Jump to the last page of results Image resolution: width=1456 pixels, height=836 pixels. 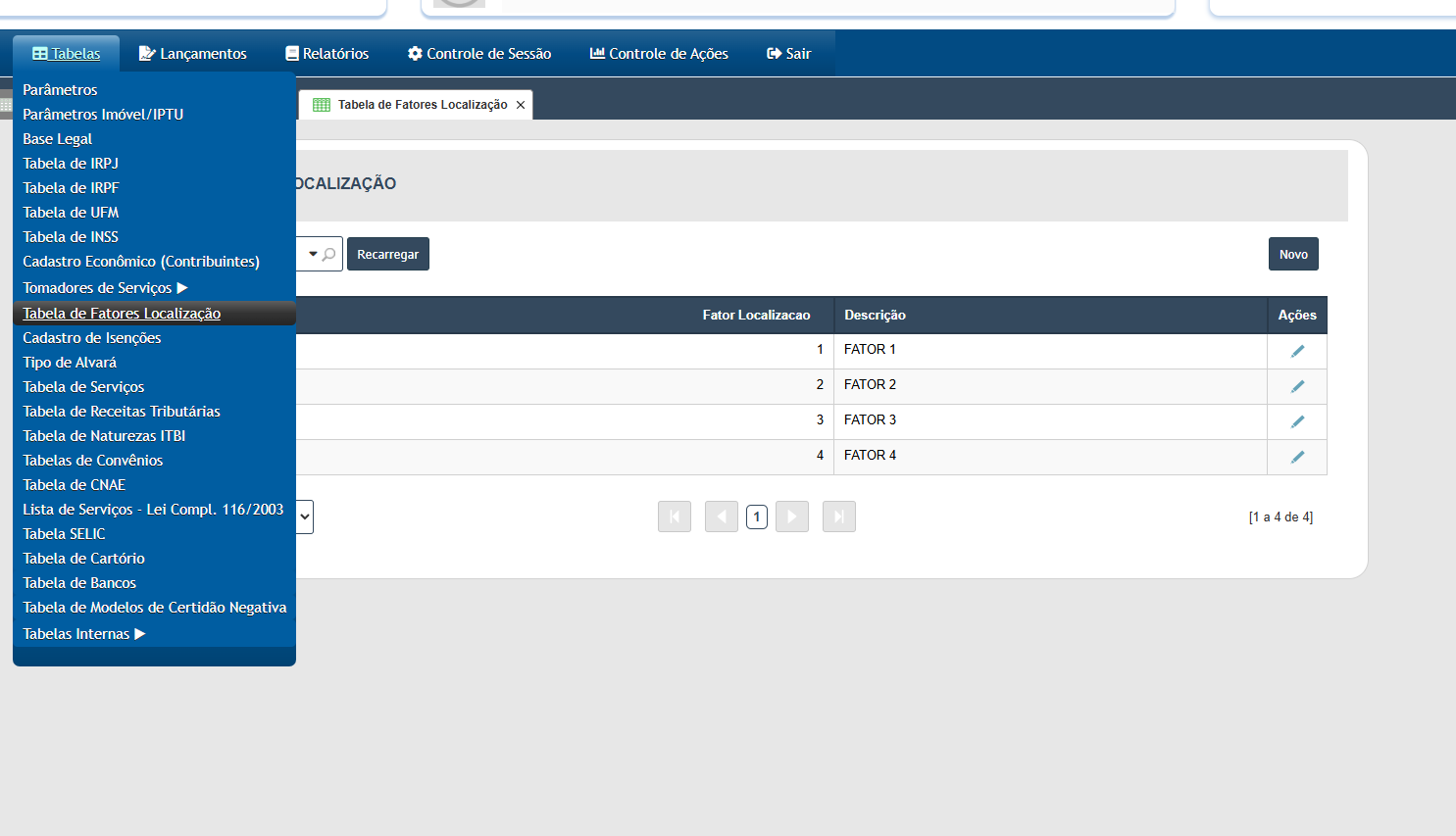(x=839, y=516)
